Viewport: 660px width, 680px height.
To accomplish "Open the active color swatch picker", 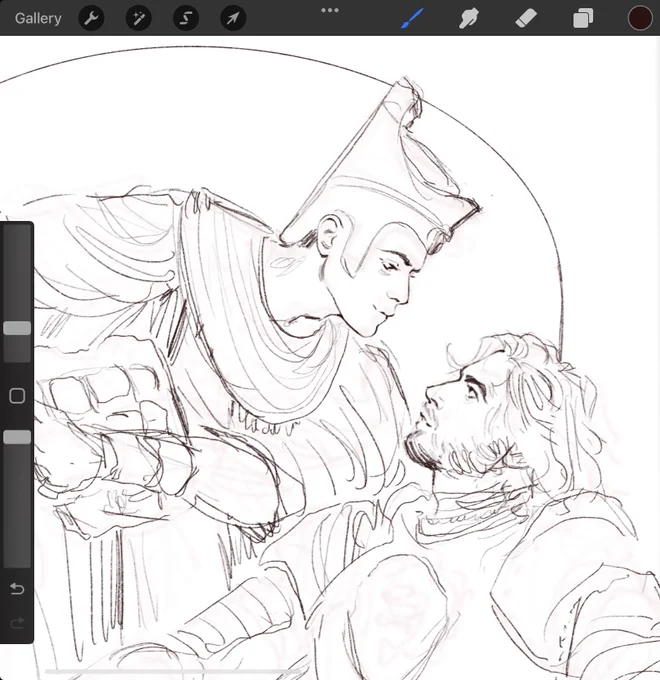I will pos(640,18).
